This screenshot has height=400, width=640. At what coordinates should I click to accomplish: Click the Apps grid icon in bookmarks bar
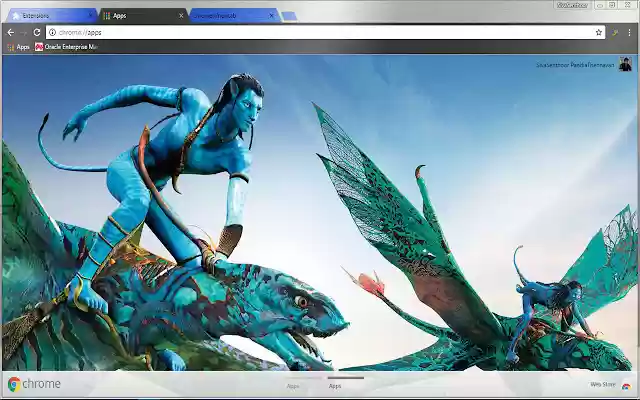click(11, 47)
